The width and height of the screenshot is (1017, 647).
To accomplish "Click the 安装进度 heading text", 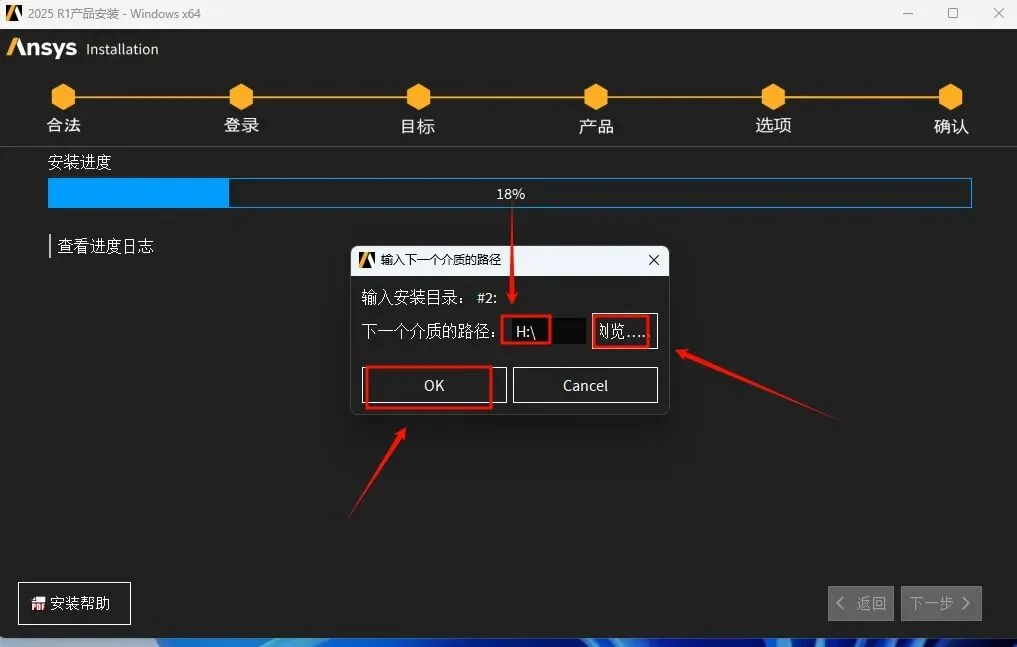I will [80, 162].
